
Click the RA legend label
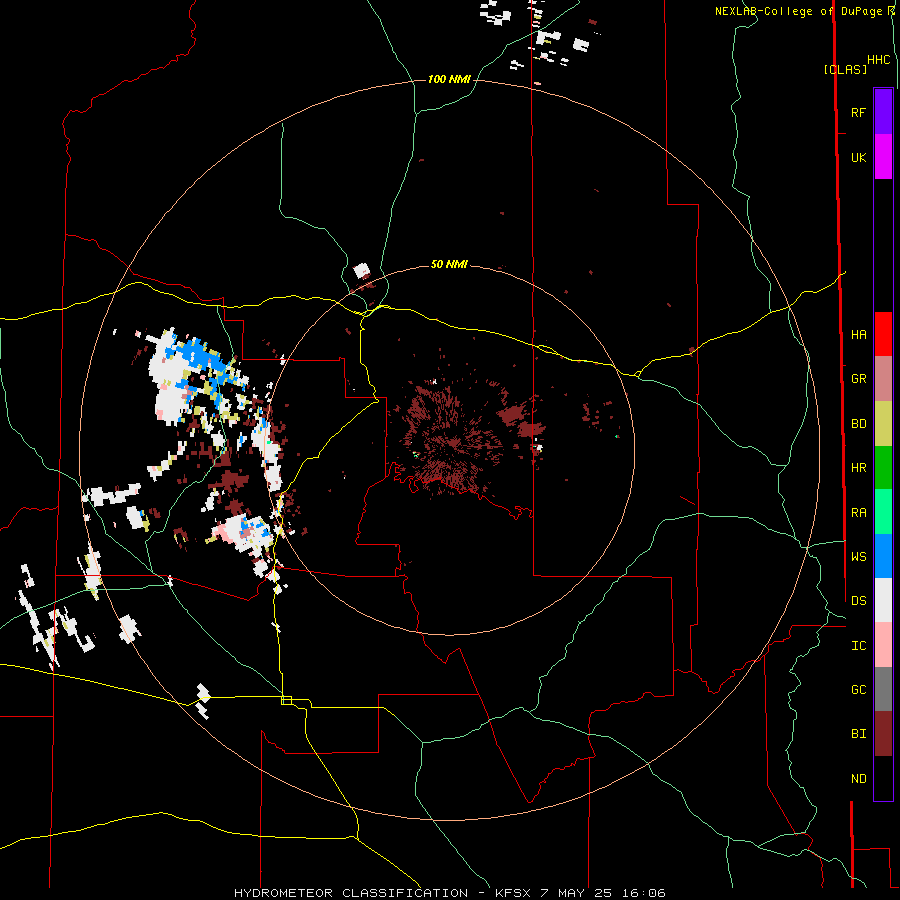click(x=858, y=513)
